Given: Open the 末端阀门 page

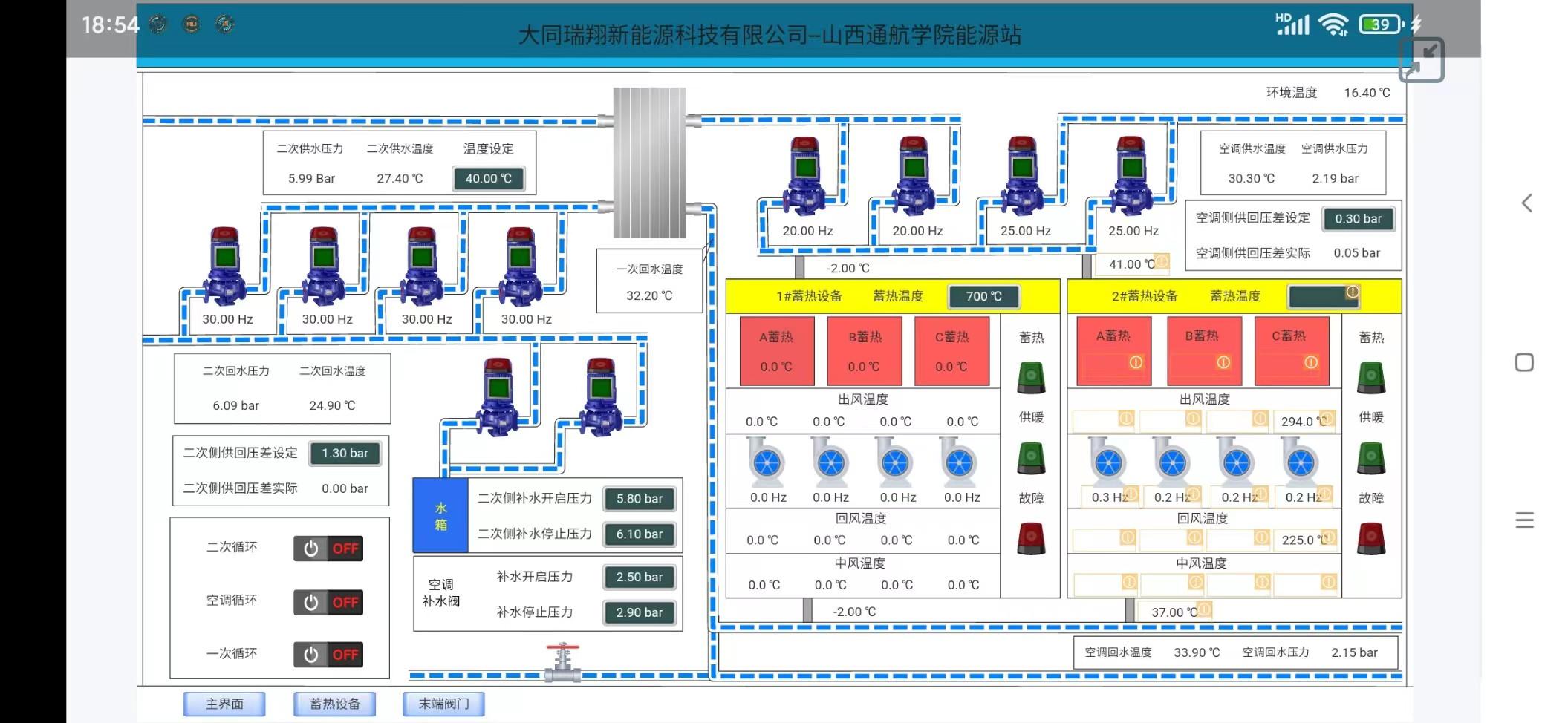Looking at the screenshot, I should [x=443, y=704].
